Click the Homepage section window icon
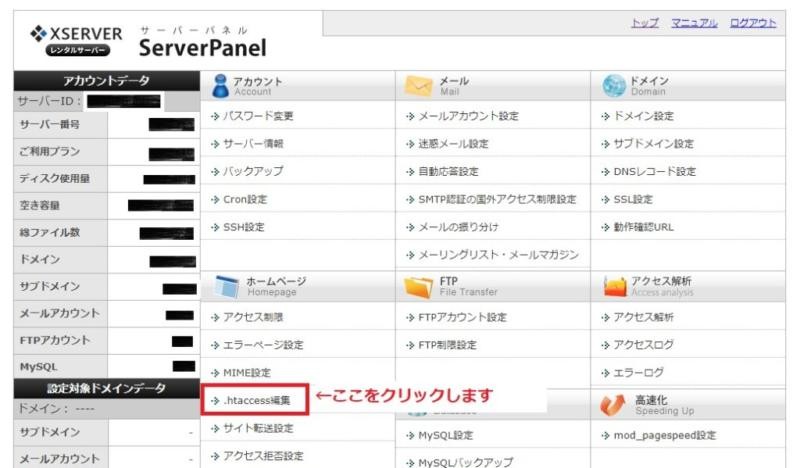The image size is (800, 468). point(224,288)
